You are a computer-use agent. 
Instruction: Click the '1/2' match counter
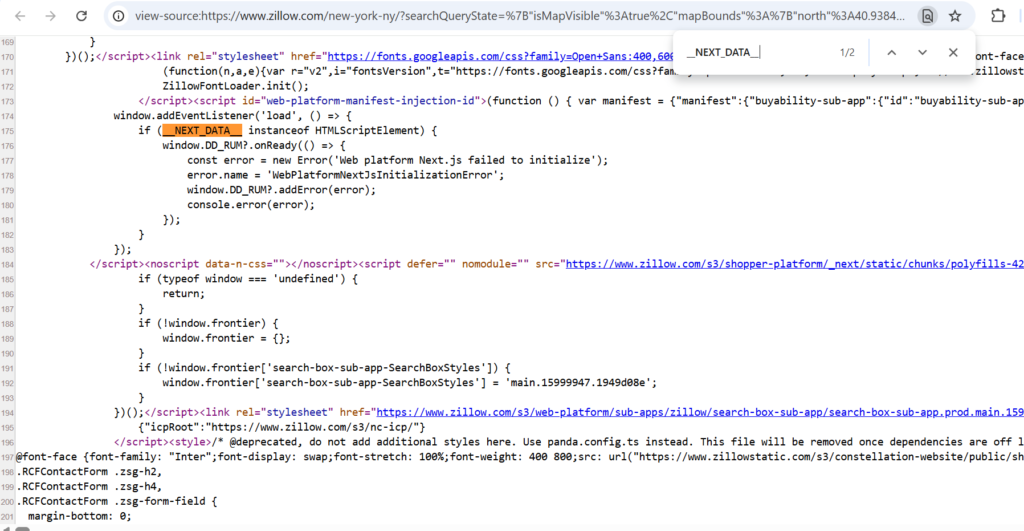[847, 52]
